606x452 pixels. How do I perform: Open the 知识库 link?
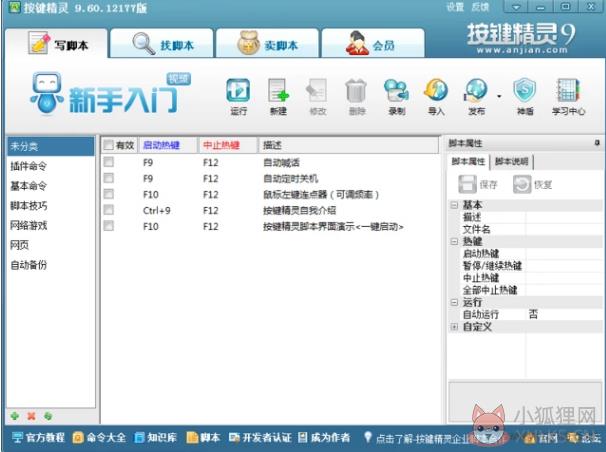156,438
